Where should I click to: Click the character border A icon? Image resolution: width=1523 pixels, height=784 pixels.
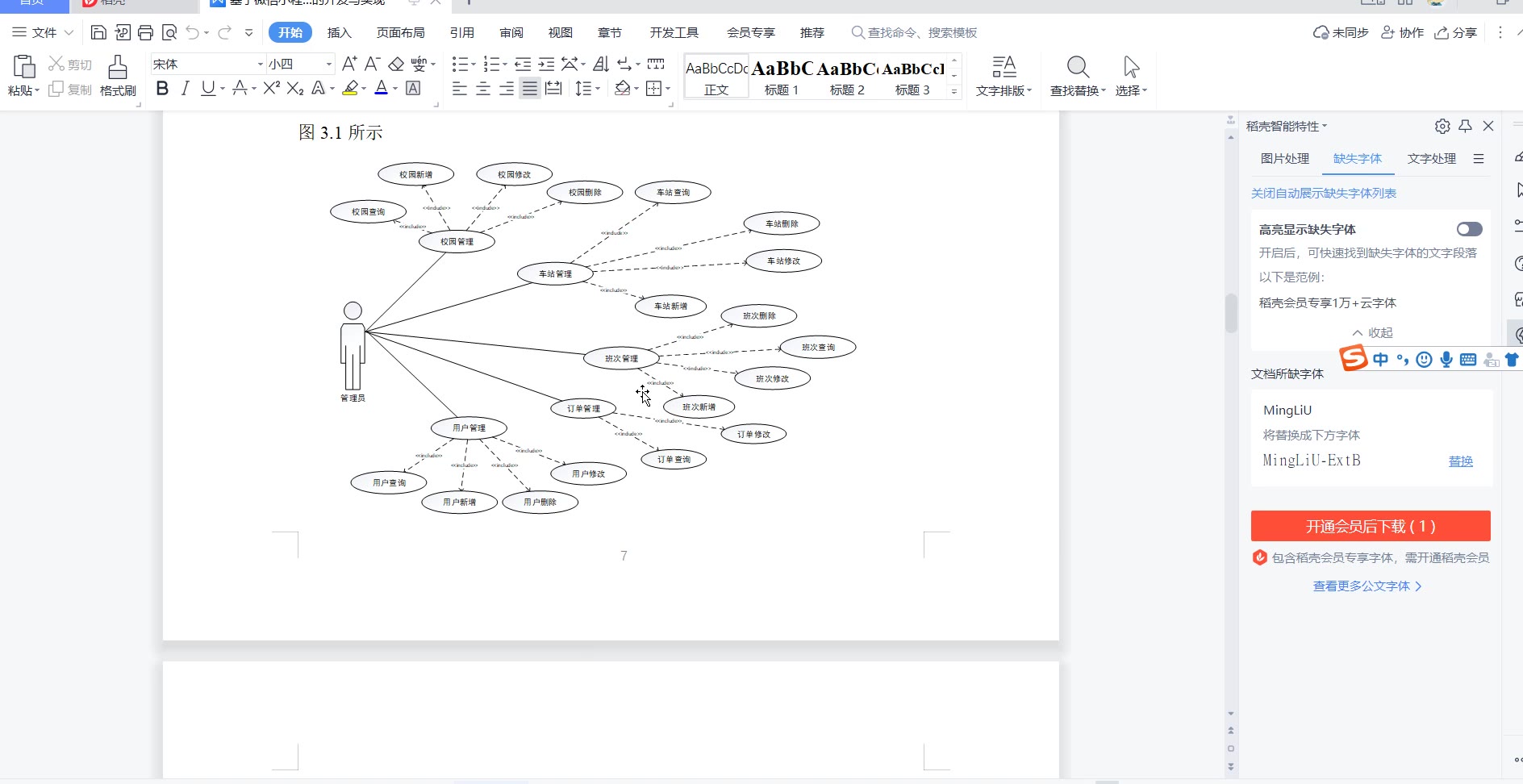413,88
